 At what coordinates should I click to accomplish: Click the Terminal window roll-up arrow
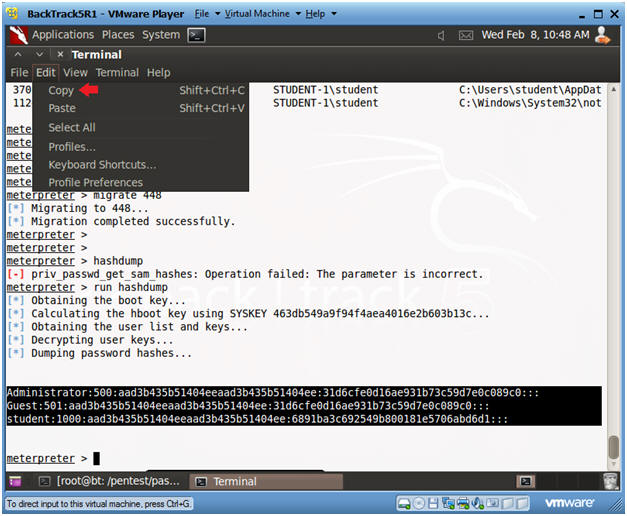18,54
